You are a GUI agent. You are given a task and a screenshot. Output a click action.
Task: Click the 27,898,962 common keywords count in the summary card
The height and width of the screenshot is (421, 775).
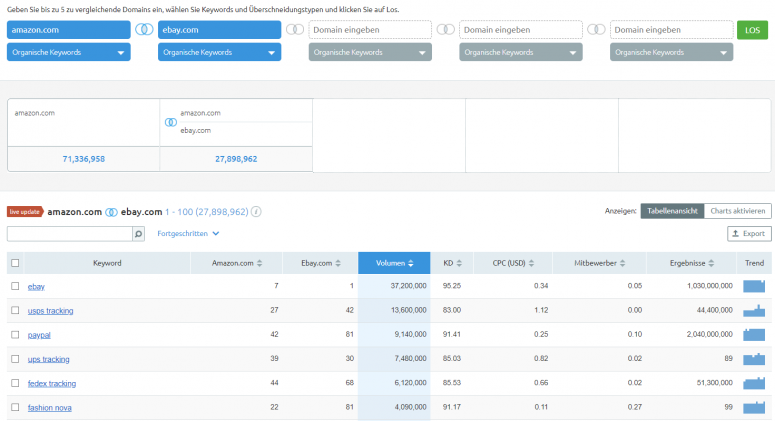coord(236,159)
